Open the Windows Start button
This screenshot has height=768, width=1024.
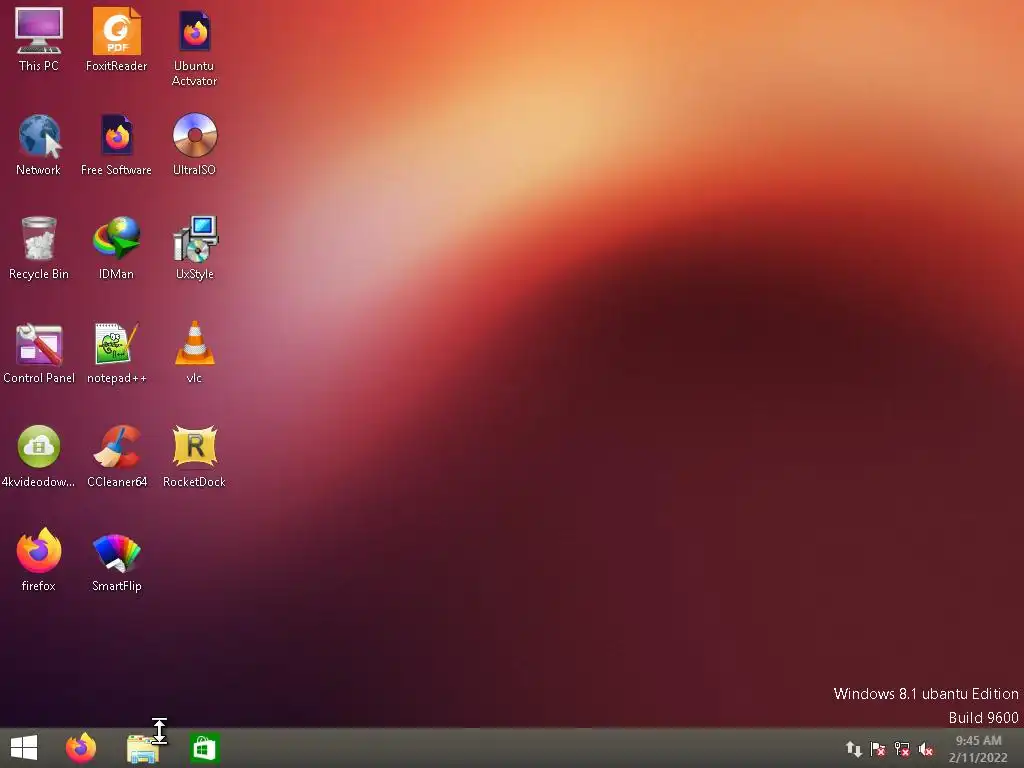[24, 748]
